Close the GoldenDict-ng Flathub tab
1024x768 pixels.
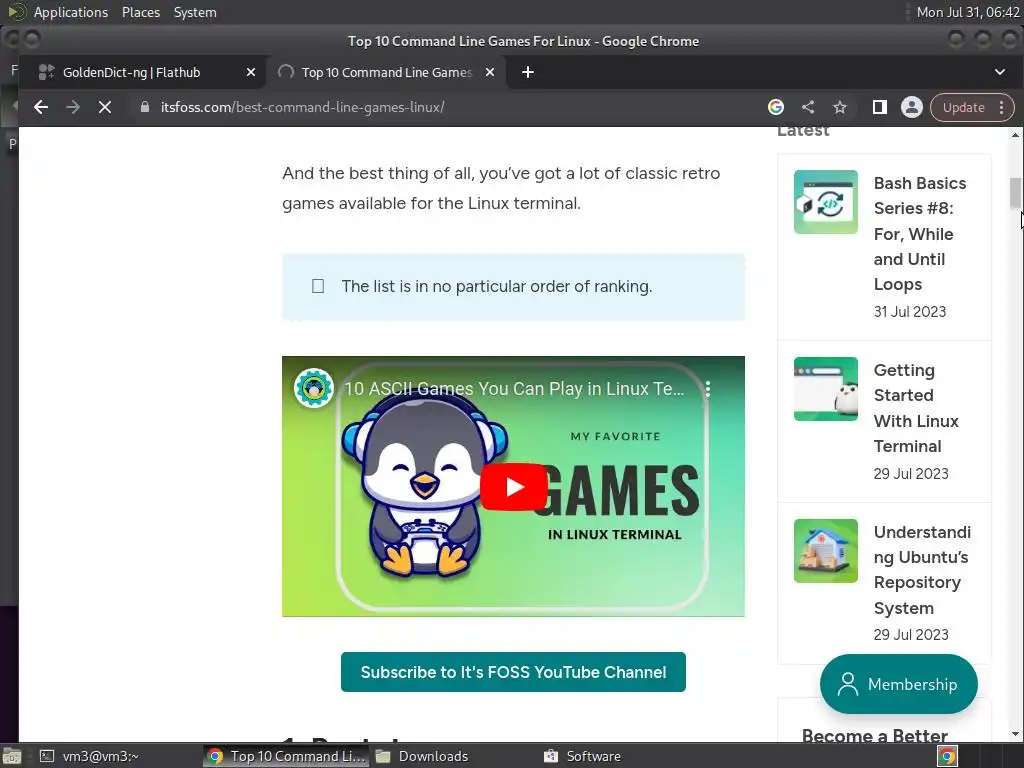click(251, 72)
